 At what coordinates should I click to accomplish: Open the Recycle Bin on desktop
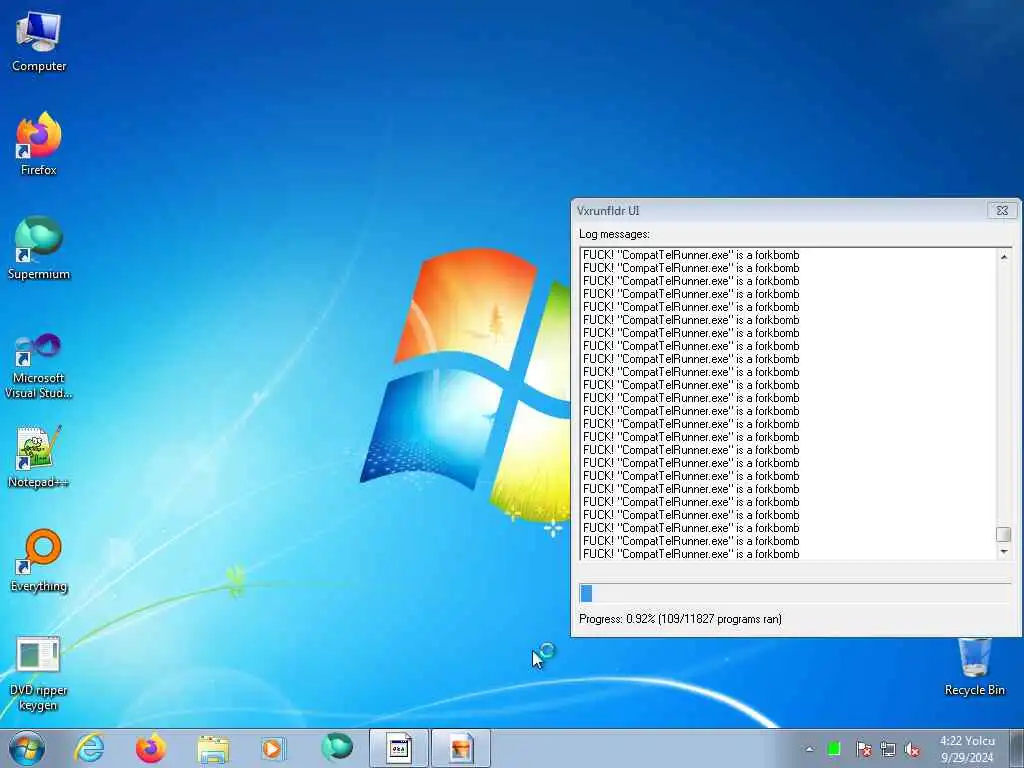(x=974, y=666)
